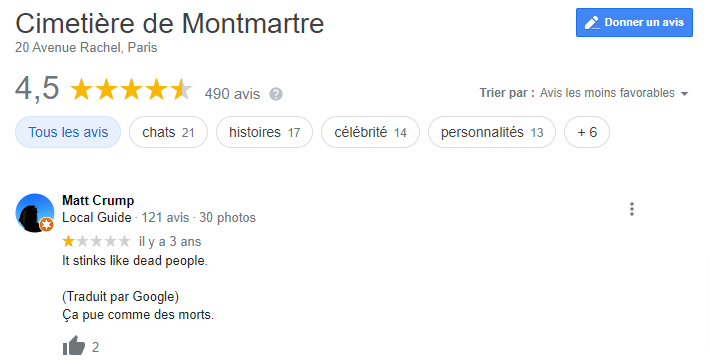Image resolution: width=710 pixels, height=364 pixels.
Task: Click the Local Guide badge star on the avatar
Action: [x=47, y=225]
